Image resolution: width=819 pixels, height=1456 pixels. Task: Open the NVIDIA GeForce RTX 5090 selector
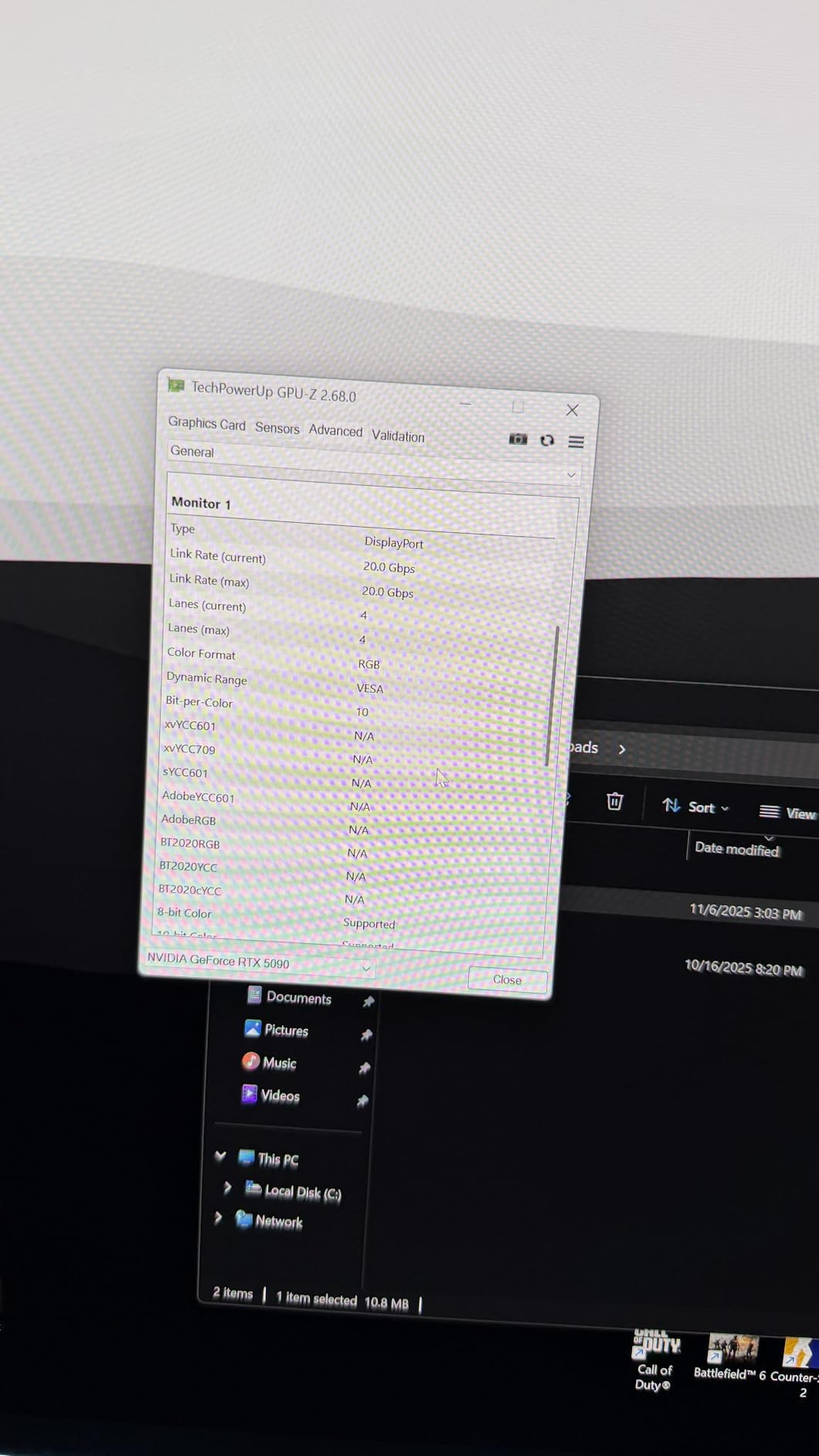pos(365,968)
